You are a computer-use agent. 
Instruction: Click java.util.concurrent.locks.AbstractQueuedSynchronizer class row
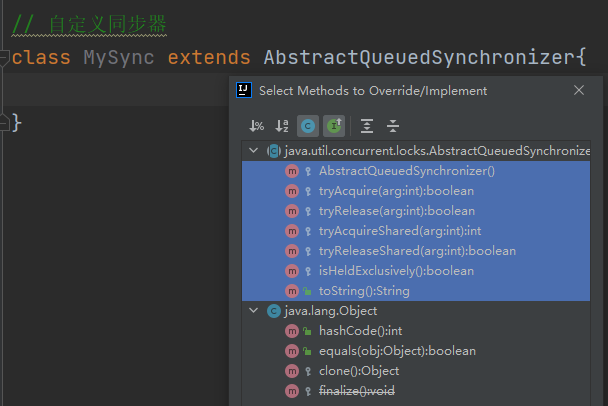coord(416,151)
